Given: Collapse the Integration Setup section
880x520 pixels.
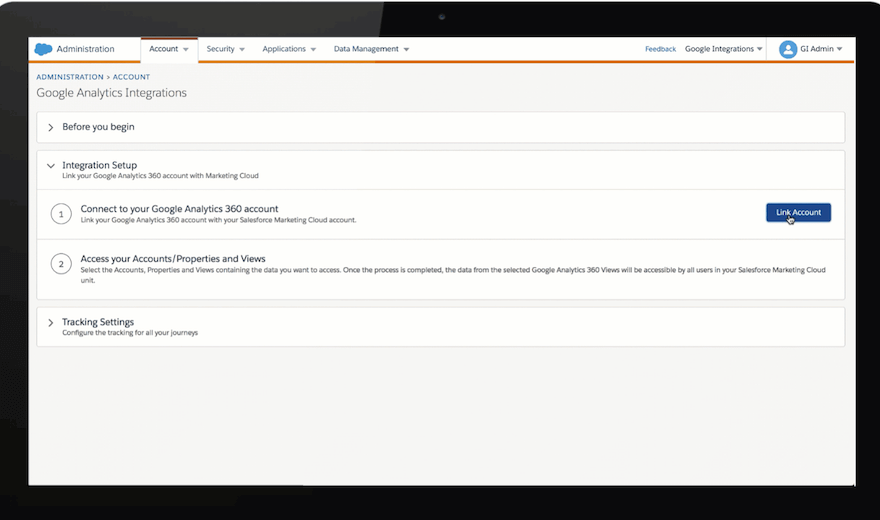Looking at the screenshot, I should [51, 165].
